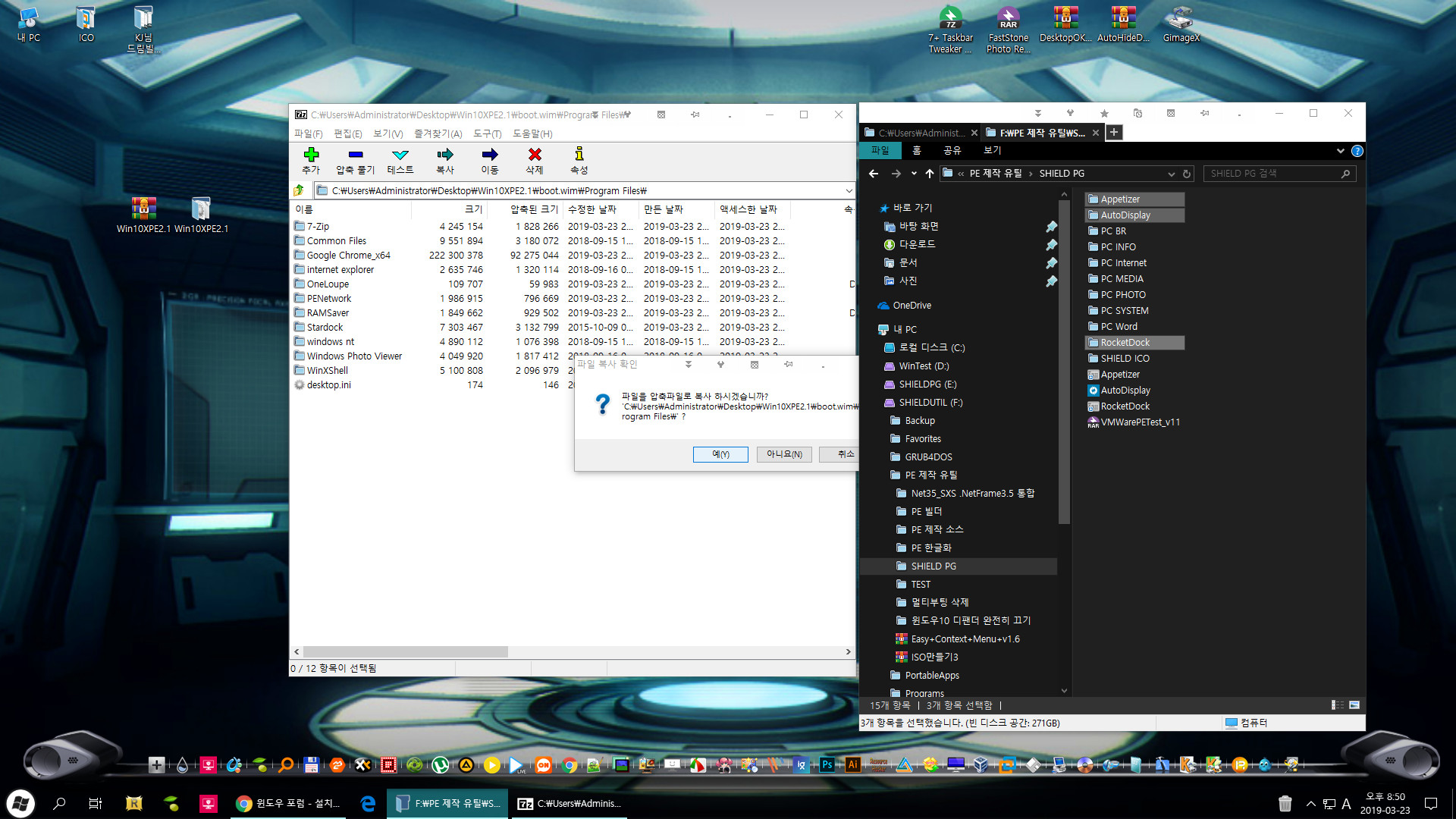Select desktop.ini file in 7-Zip list
The height and width of the screenshot is (819, 1456).
pos(328,385)
